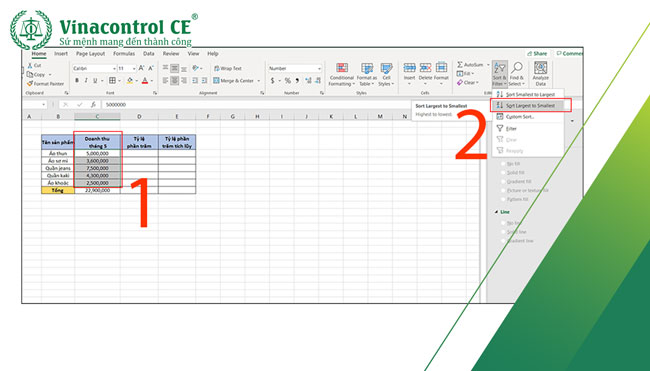The height and width of the screenshot is (371, 650).
Task: Open the Font Color dropdown arrow
Action: tap(152, 81)
